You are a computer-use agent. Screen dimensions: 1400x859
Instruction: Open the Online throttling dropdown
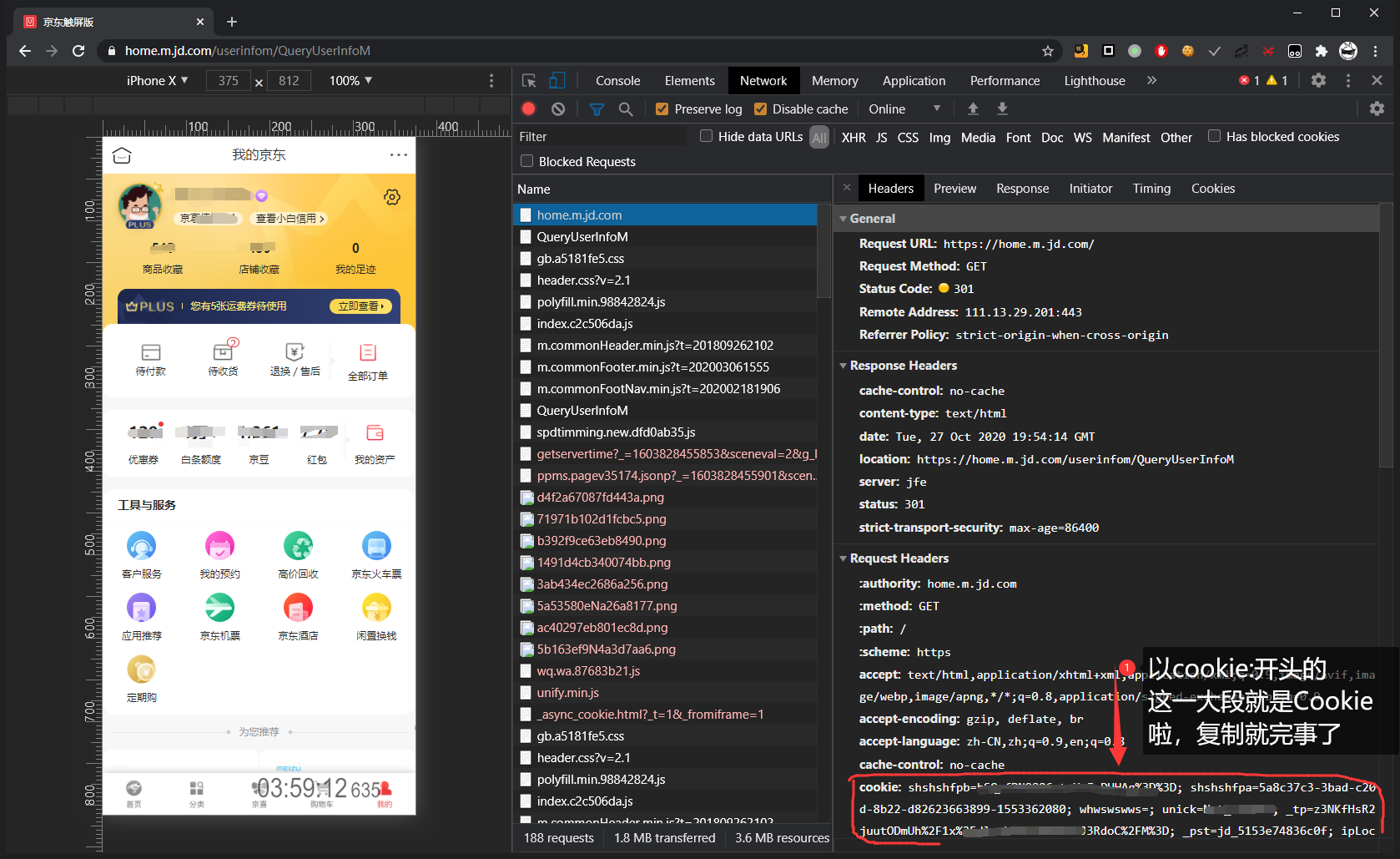click(x=904, y=109)
